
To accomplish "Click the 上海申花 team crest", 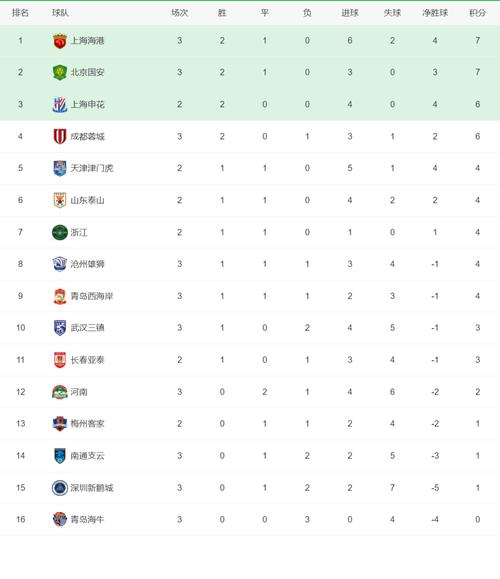I will tap(59, 105).
